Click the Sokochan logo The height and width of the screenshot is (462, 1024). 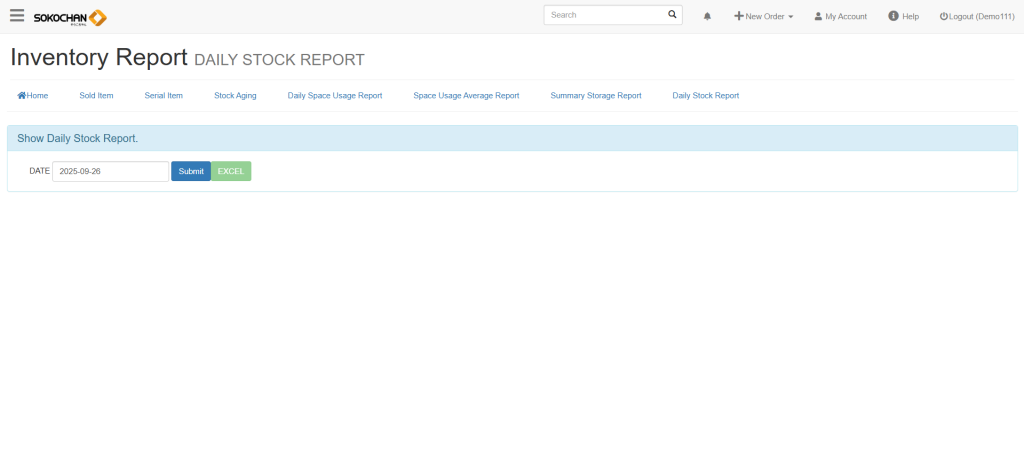click(x=70, y=17)
